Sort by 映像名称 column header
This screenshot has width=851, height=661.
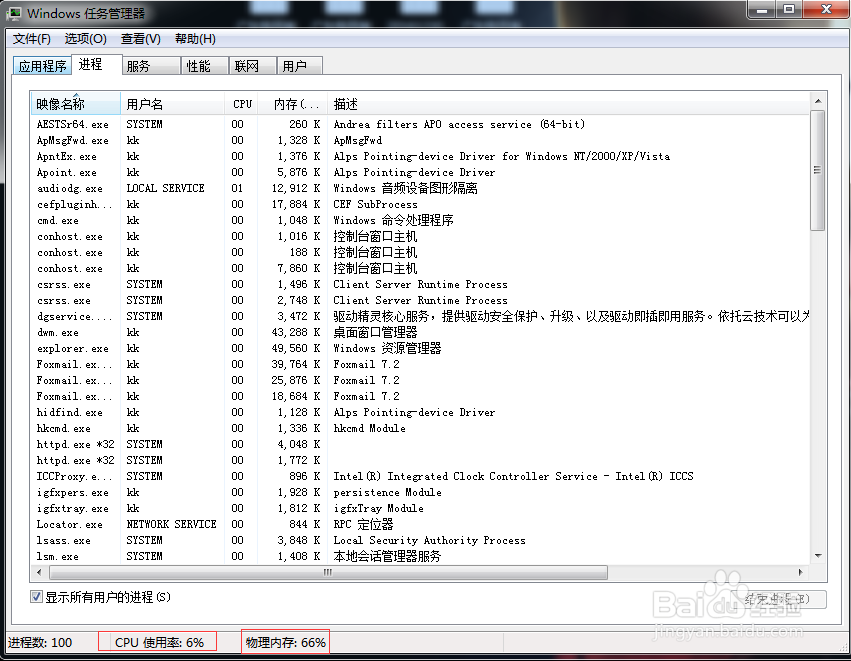[x=75, y=104]
